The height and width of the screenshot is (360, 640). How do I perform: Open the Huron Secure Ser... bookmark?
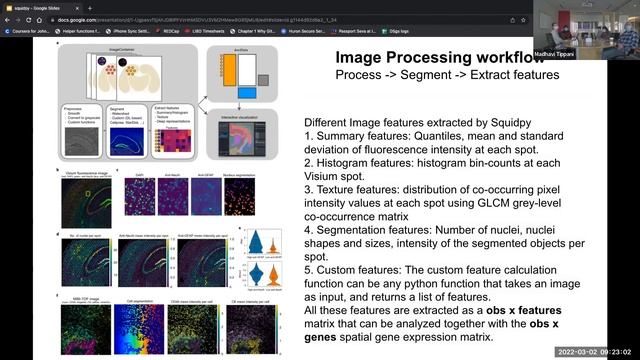303,31
